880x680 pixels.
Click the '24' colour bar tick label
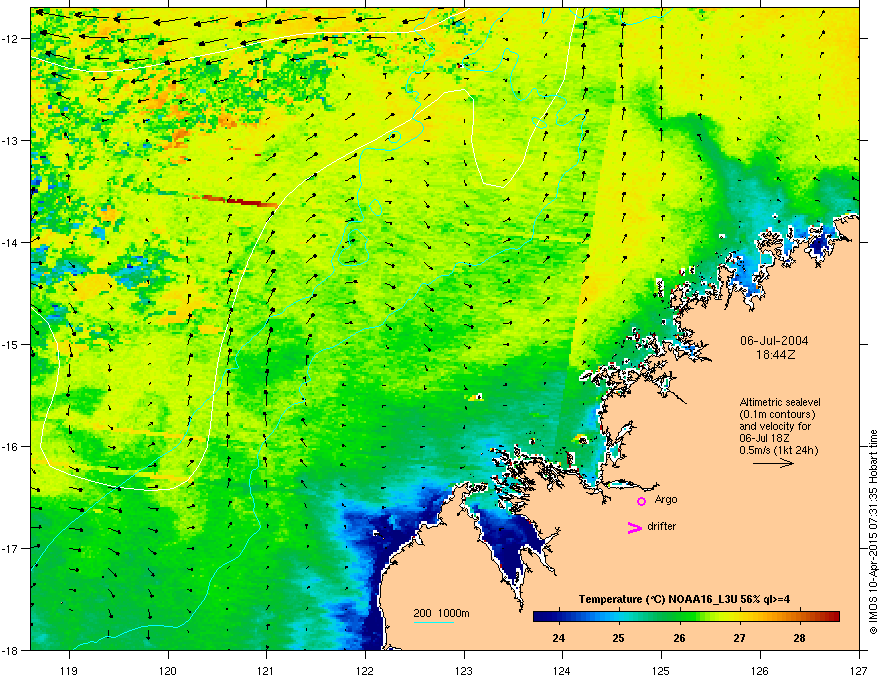558,637
